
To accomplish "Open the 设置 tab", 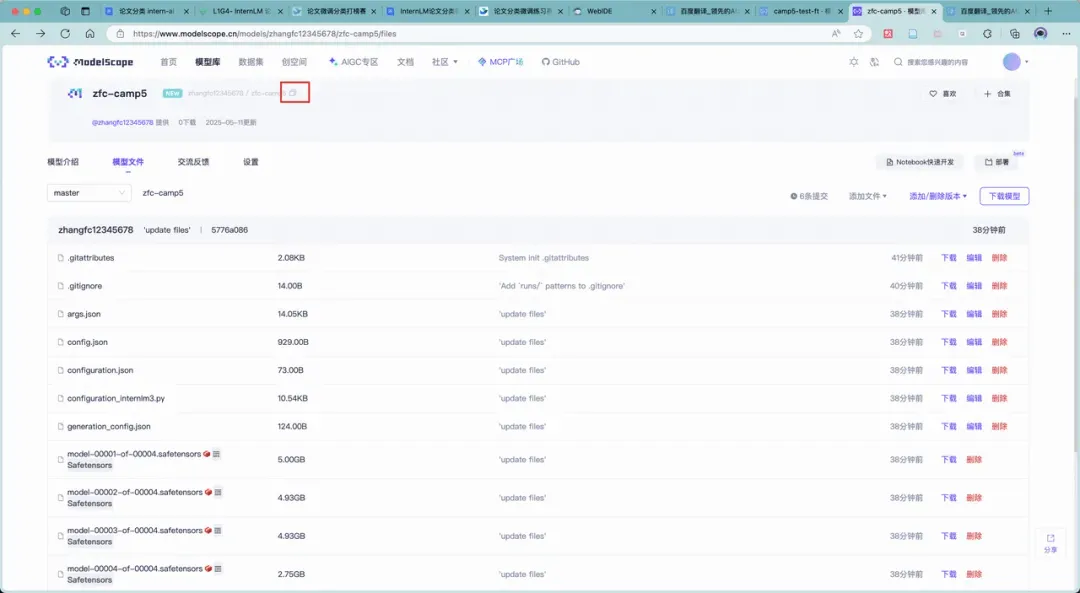I will pos(251,162).
